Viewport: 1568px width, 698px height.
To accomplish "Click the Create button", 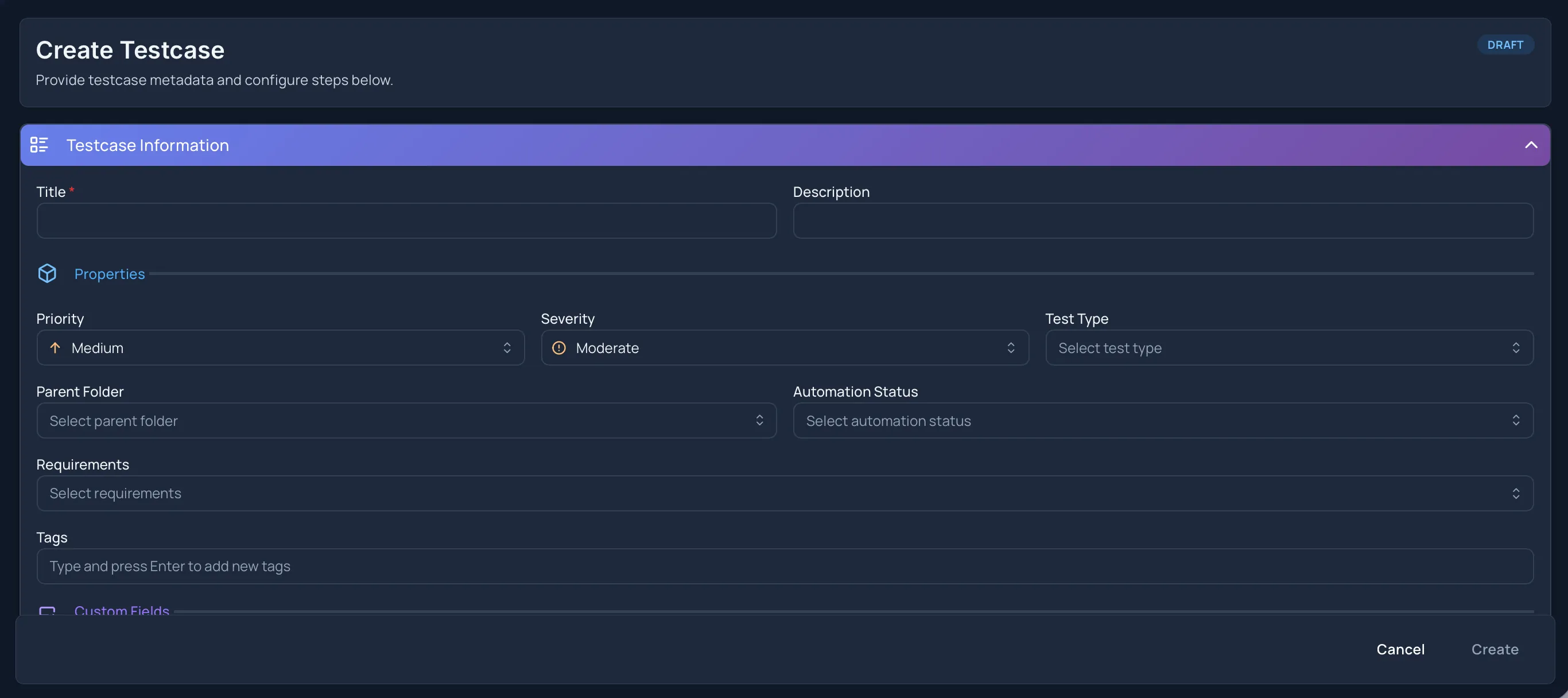I will click(x=1495, y=649).
